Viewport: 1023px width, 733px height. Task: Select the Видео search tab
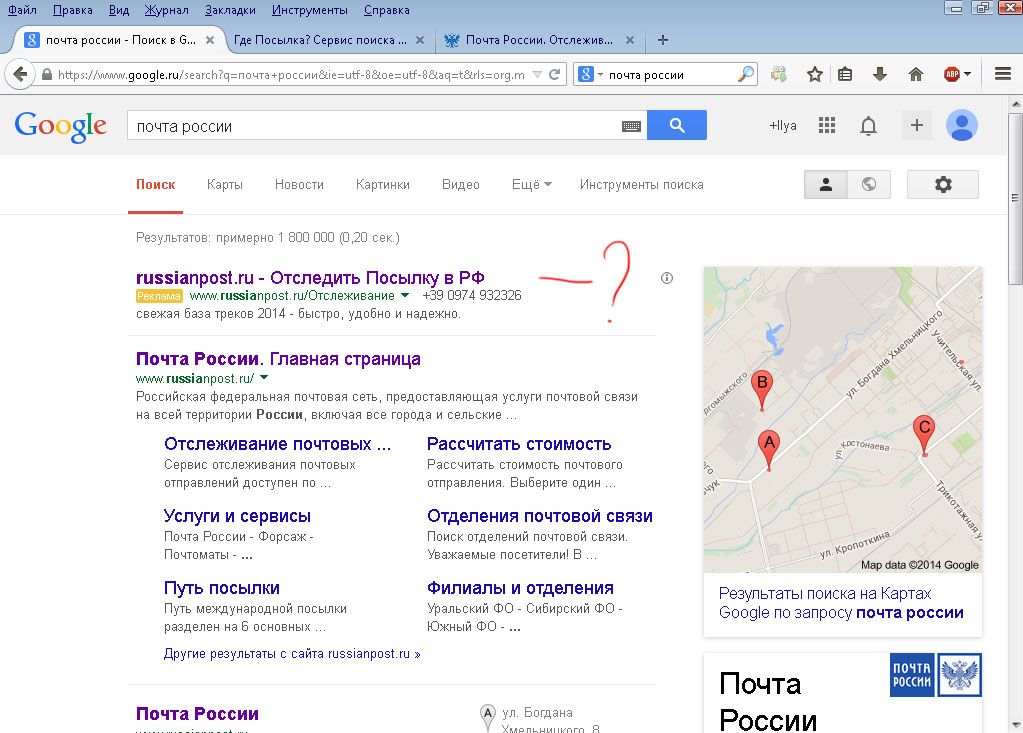click(461, 185)
